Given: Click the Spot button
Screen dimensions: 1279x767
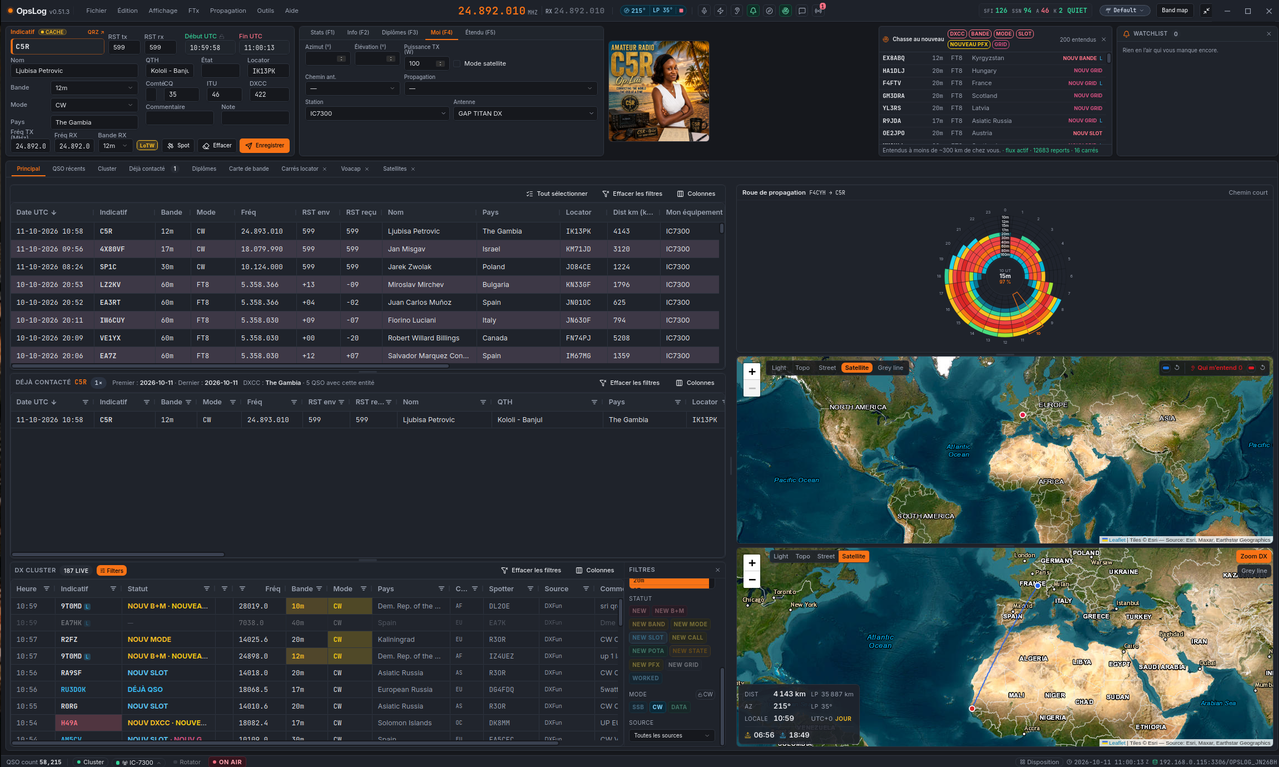Looking at the screenshot, I should (179, 146).
